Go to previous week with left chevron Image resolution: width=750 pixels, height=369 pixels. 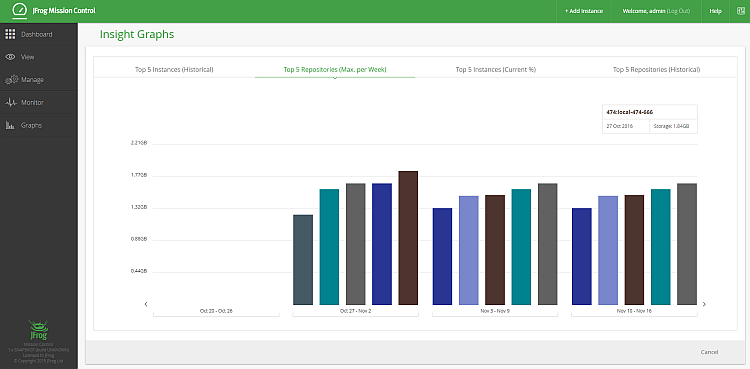145,304
